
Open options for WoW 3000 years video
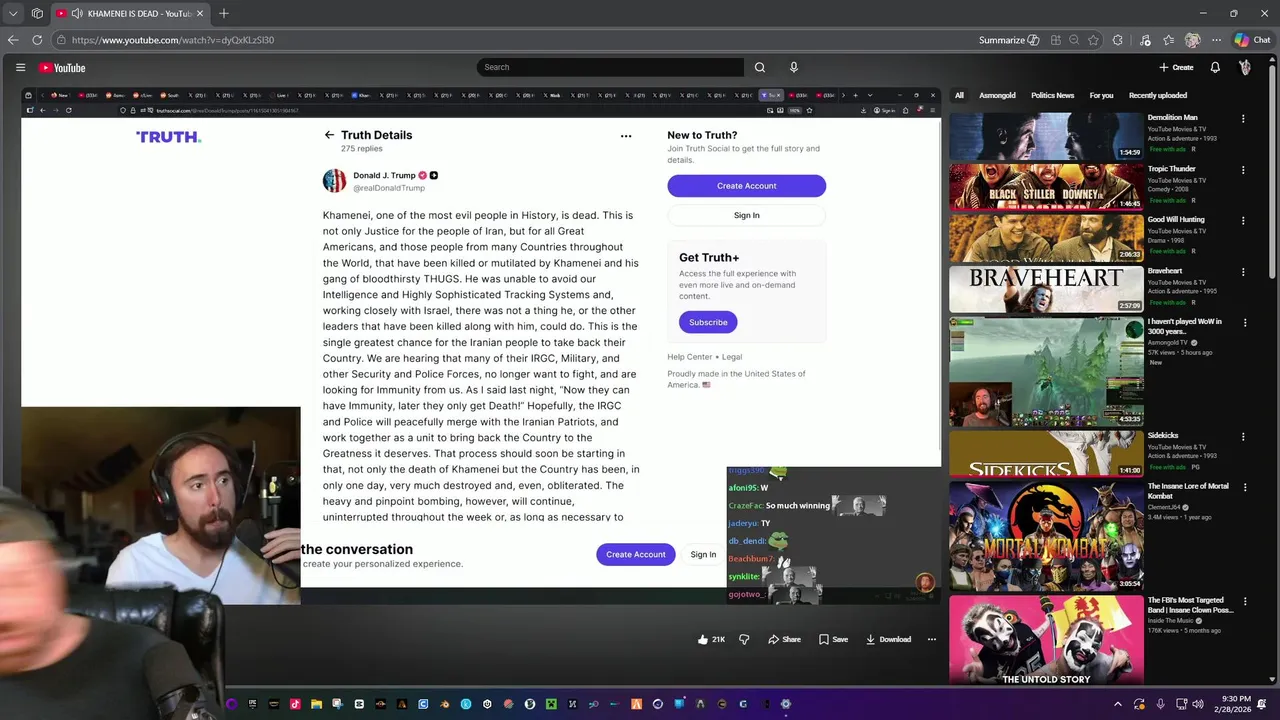pyautogui.click(x=1245, y=323)
